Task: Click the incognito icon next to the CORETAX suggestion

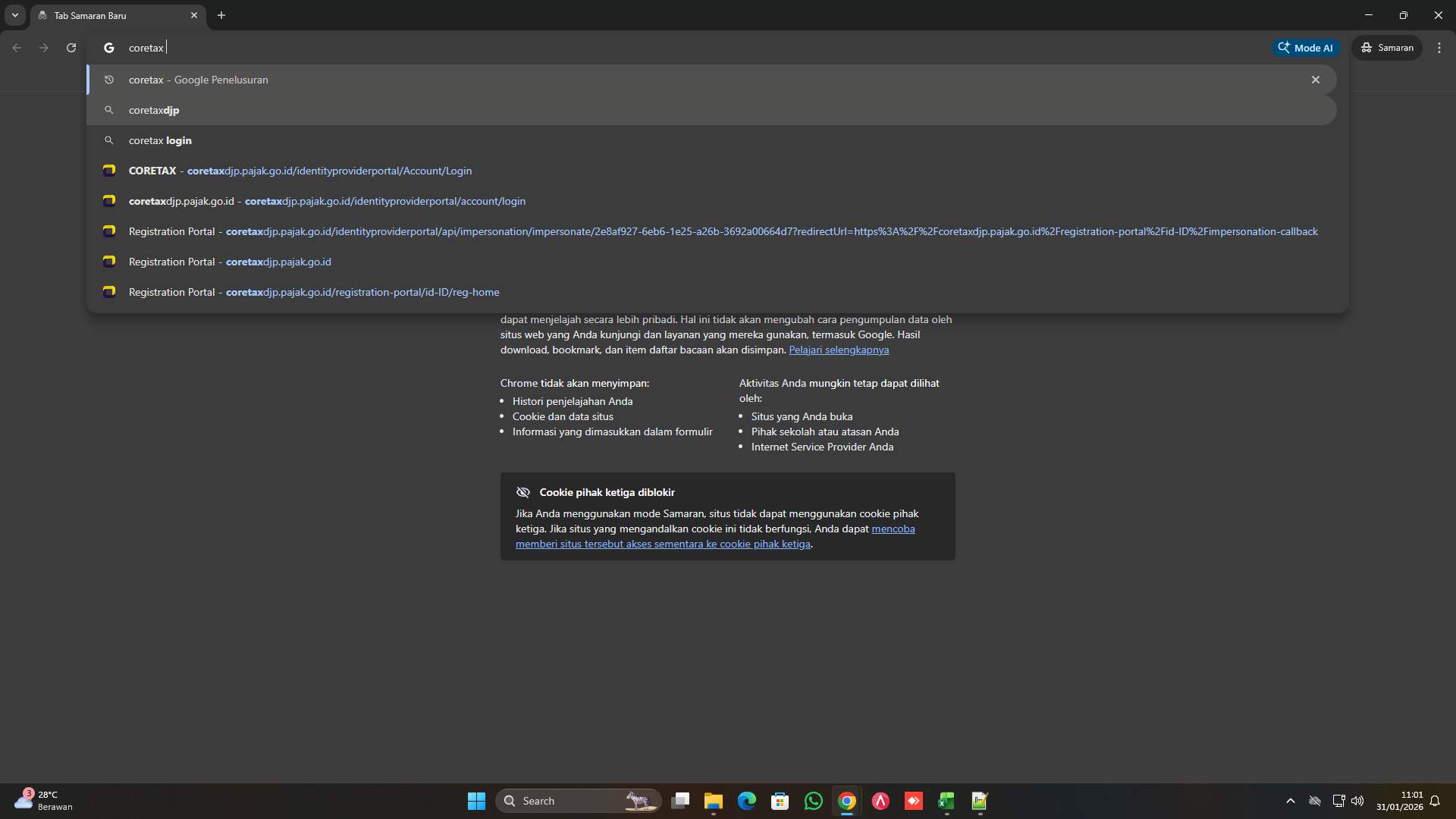Action: [x=109, y=170]
